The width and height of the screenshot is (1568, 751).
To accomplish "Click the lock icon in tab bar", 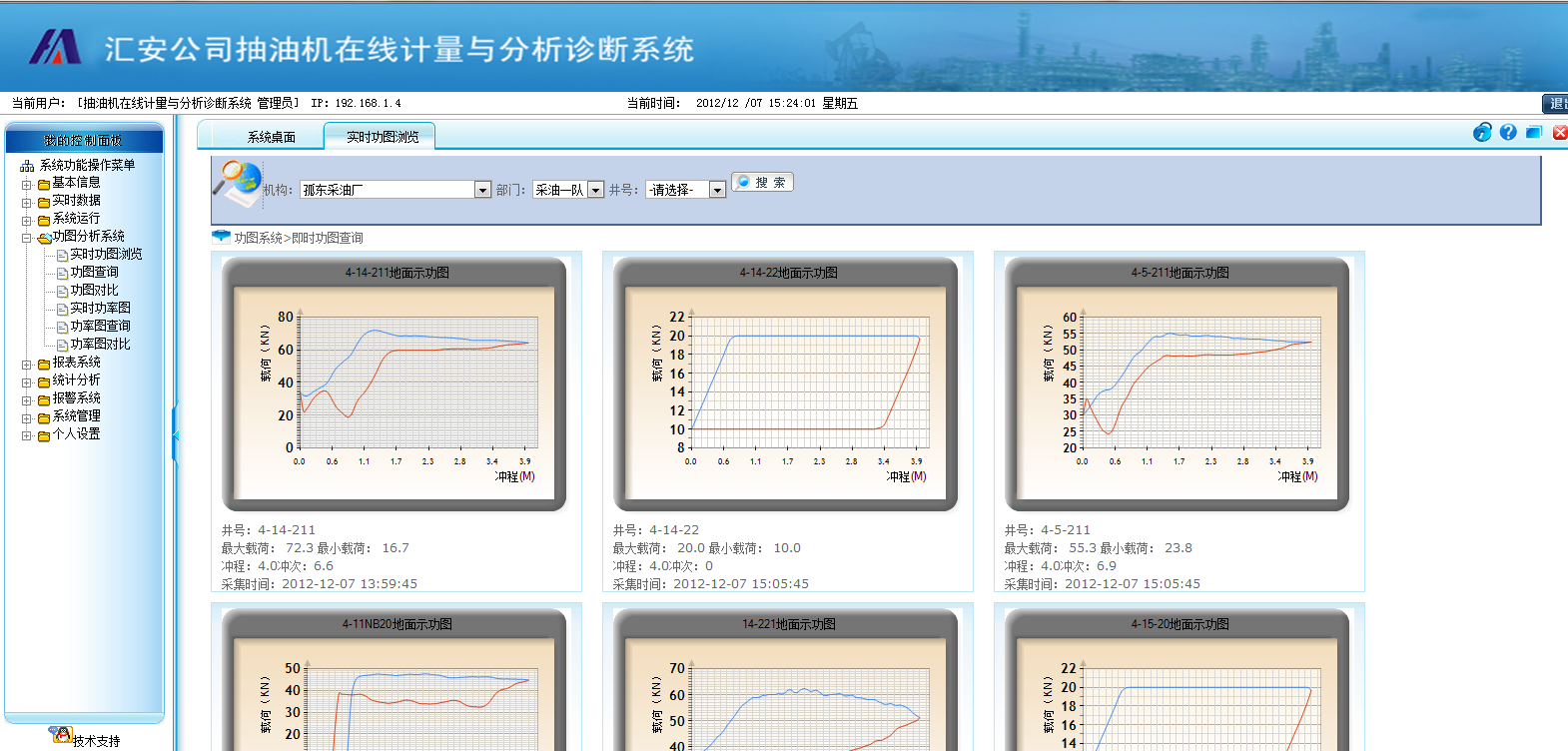I will 1482,133.
